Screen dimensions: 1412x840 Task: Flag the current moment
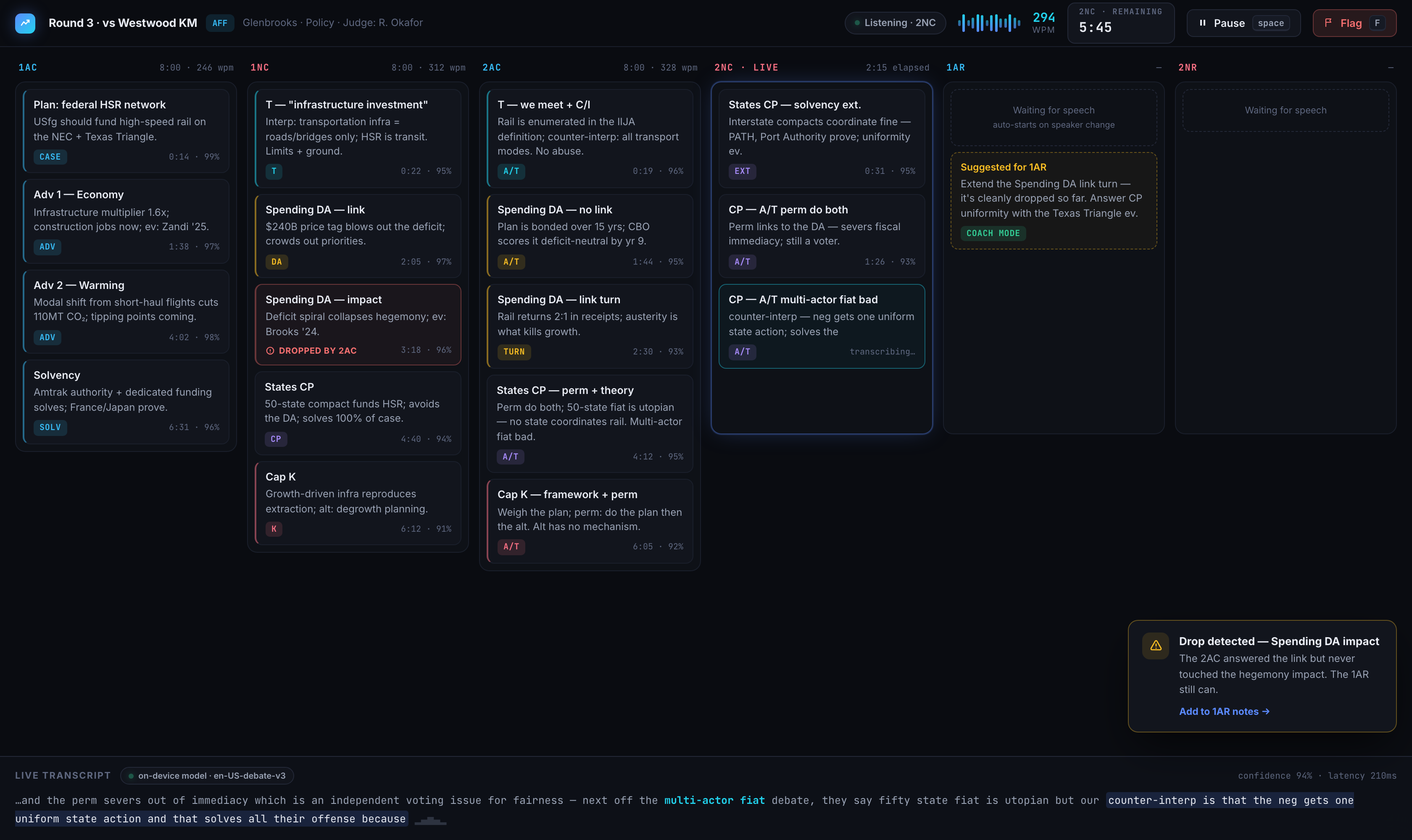pyautogui.click(x=1354, y=23)
